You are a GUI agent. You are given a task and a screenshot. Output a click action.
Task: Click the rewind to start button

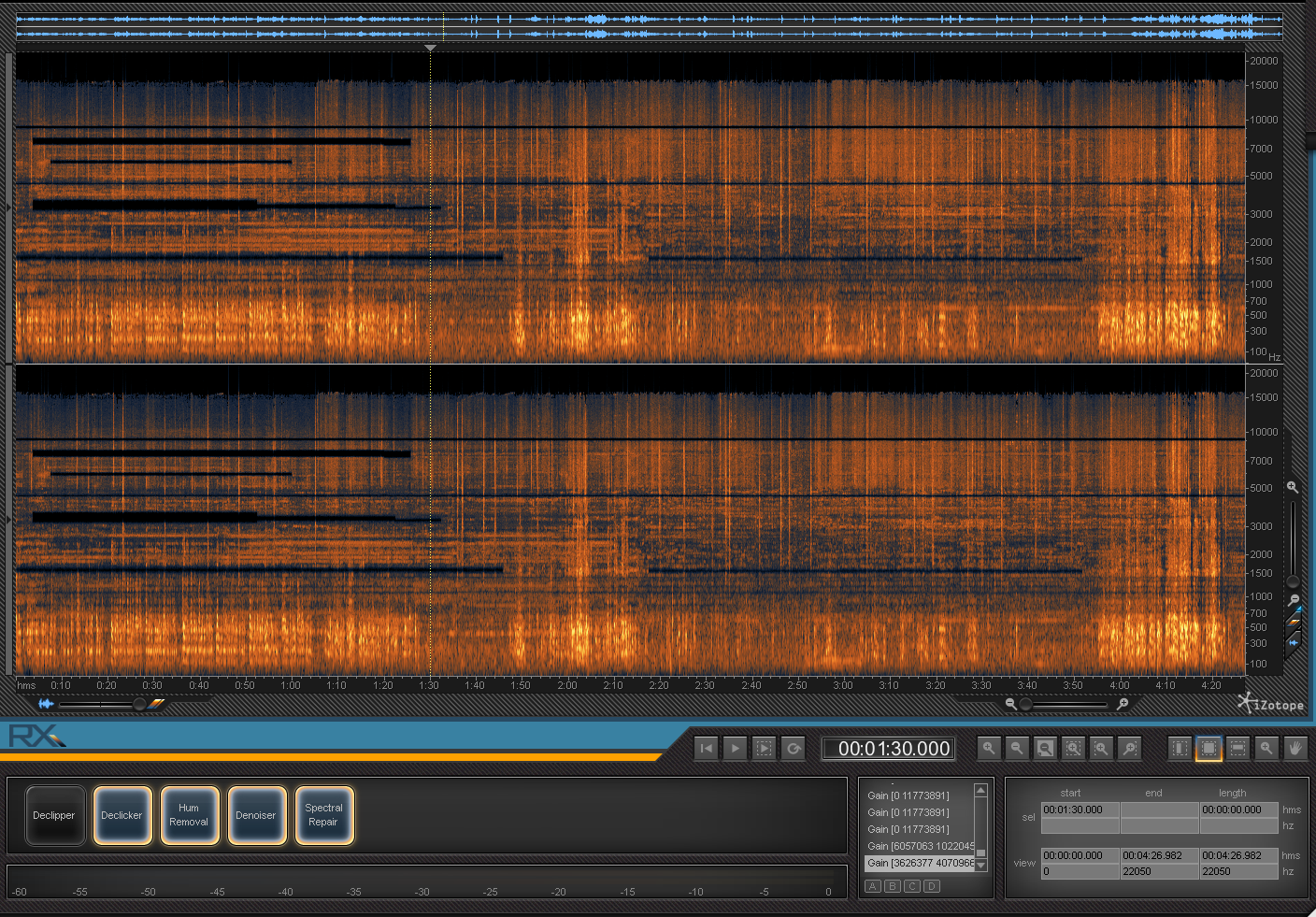click(707, 748)
